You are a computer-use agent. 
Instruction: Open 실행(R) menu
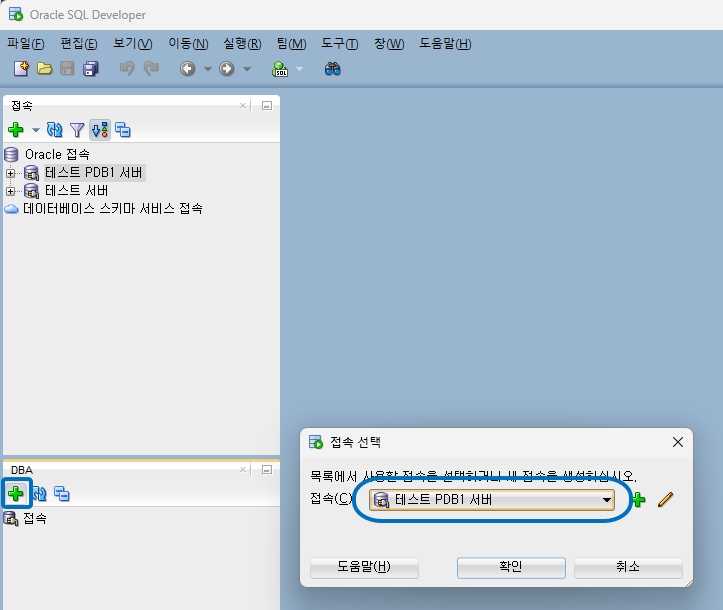pos(243,43)
